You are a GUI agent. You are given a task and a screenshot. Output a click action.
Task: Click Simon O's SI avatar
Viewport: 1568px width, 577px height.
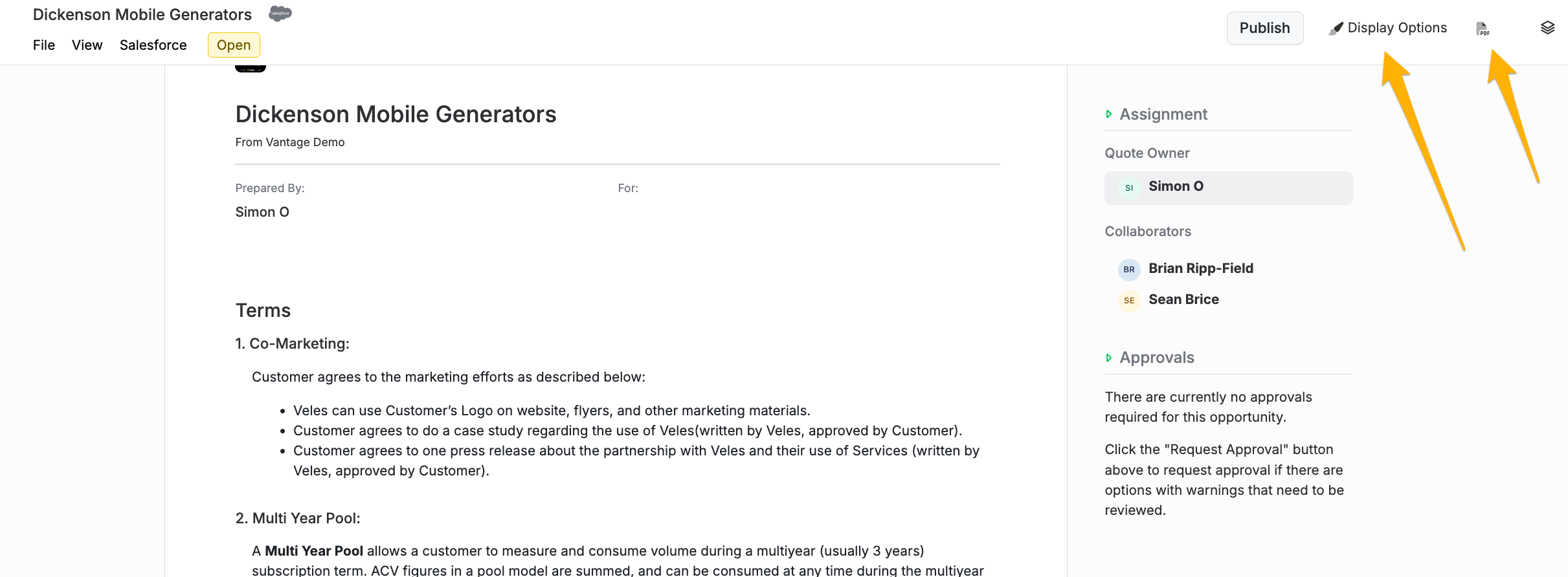click(1129, 188)
